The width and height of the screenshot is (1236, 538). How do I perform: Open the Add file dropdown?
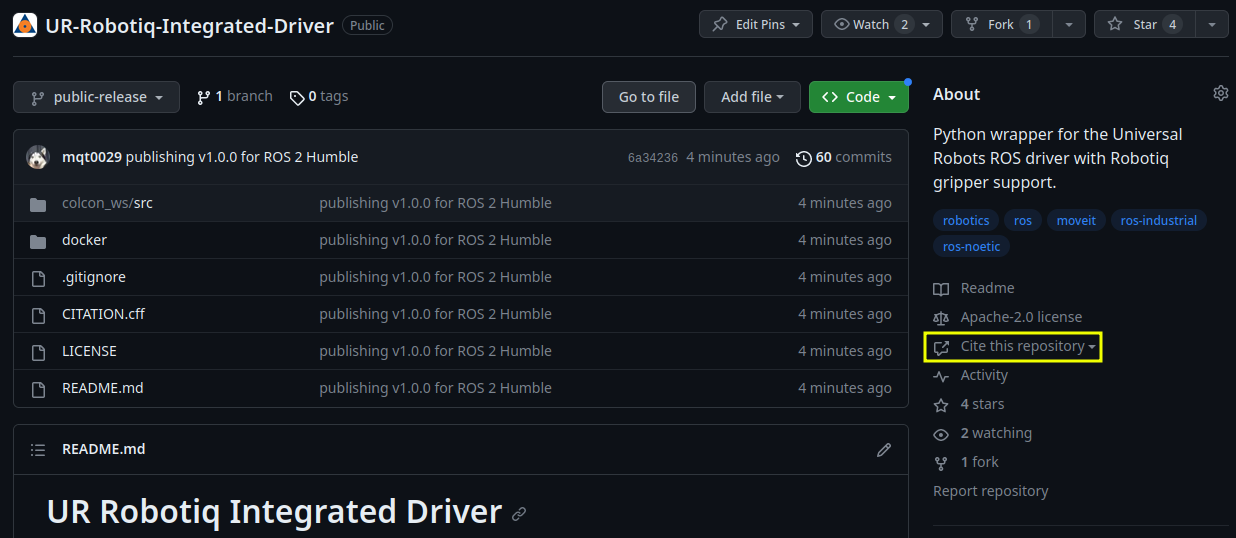pyautogui.click(x=752, y=97)
